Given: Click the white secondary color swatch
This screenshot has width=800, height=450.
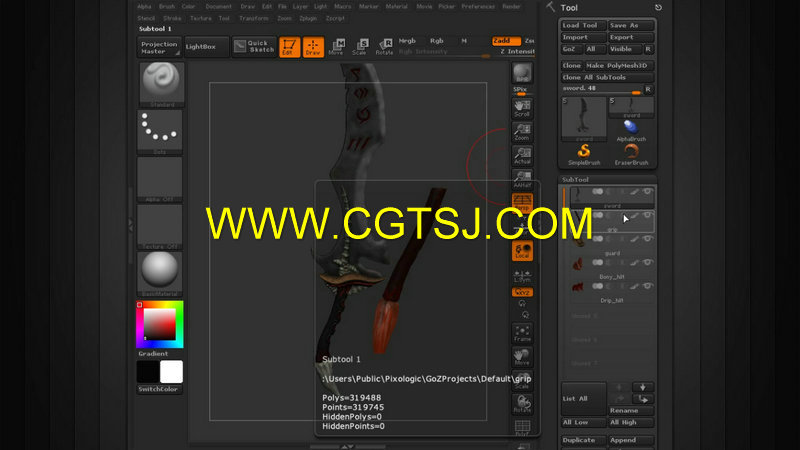Looking at the screenshot, I should [x=171, y=372].
